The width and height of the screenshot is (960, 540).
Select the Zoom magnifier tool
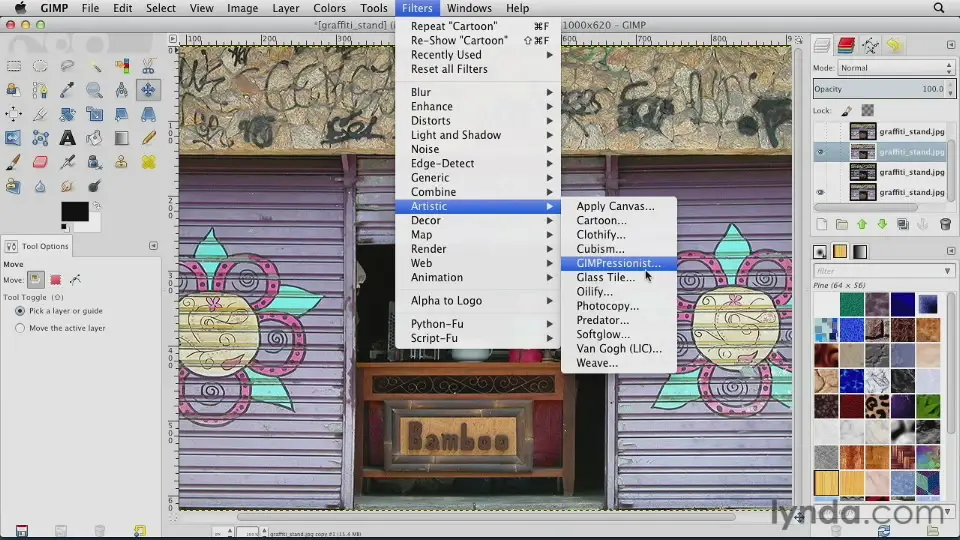[94, 90]
